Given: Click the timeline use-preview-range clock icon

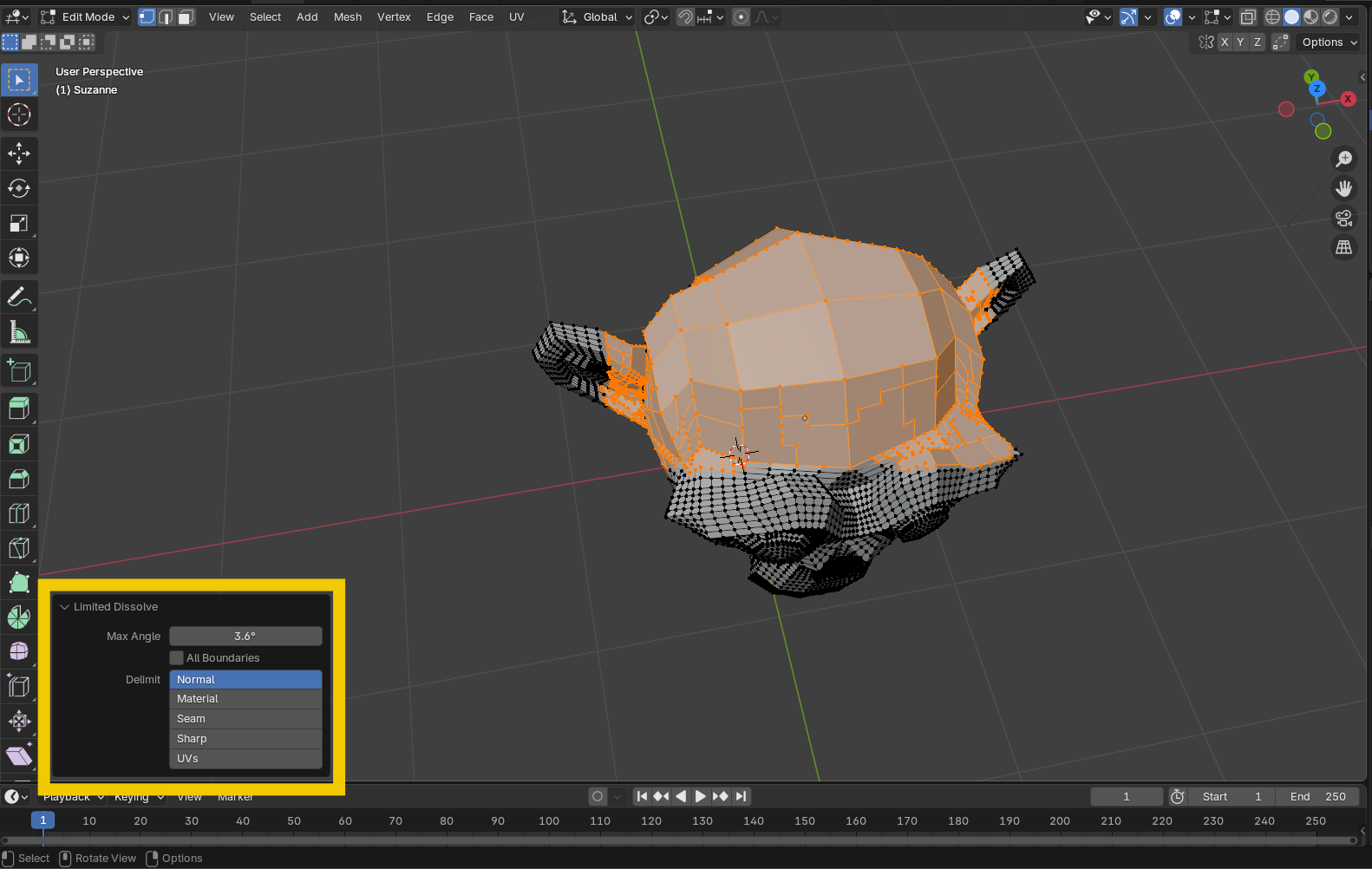Looking at the screenshot, I should [x=1177, y=796].
